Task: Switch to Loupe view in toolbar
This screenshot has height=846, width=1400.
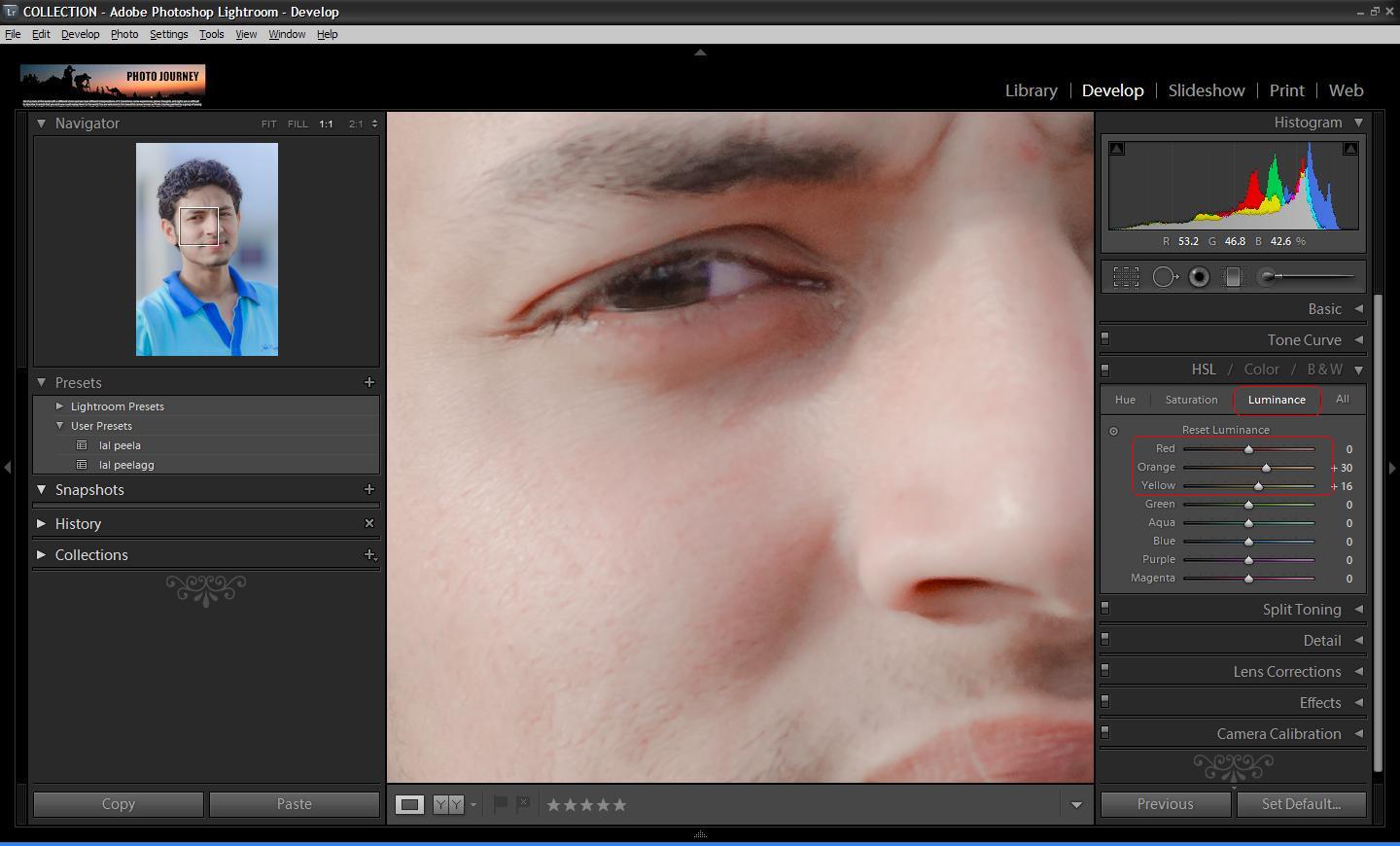Action: 407,804
